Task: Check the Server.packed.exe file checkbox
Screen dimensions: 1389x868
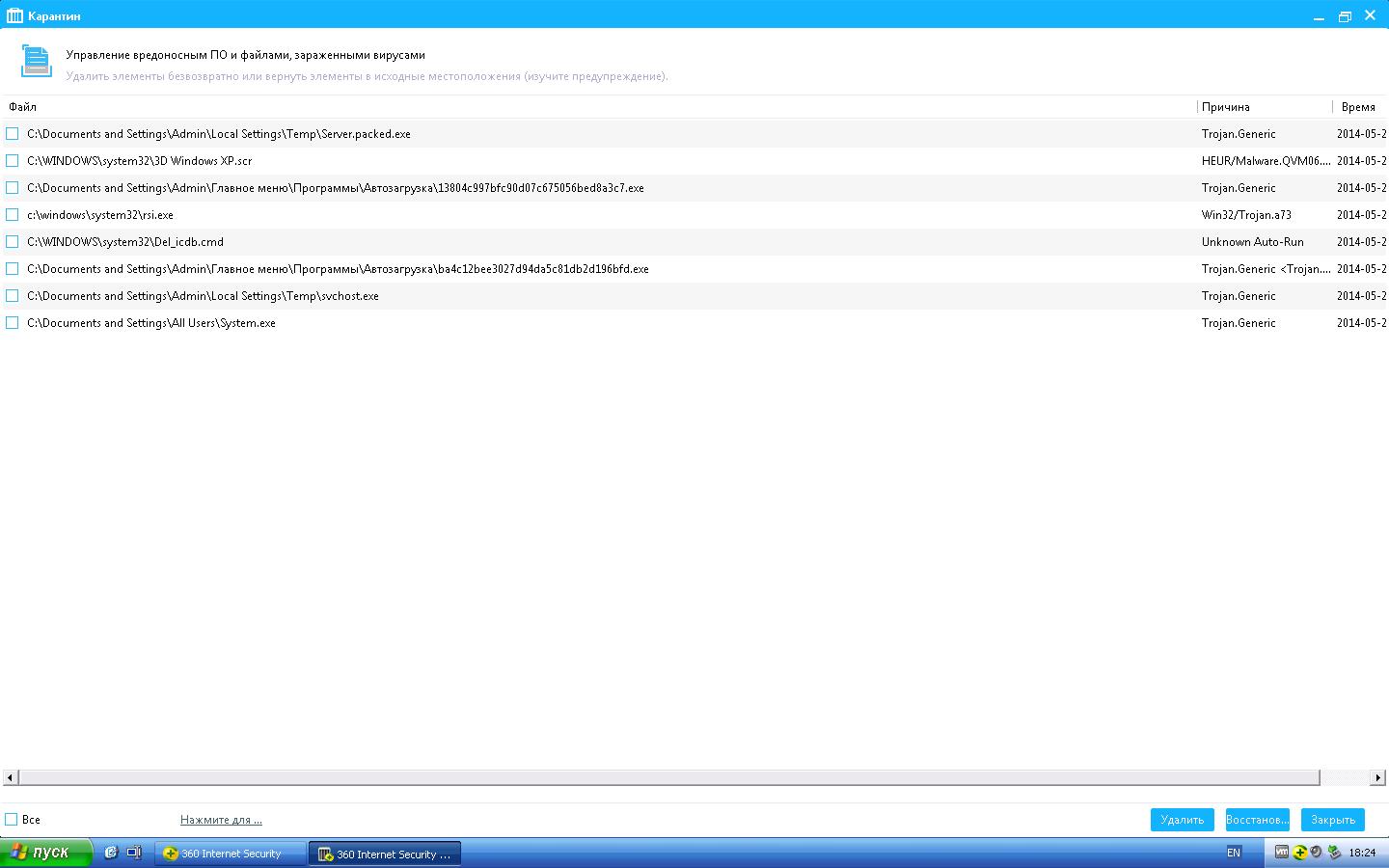Action: click(13, 134)
